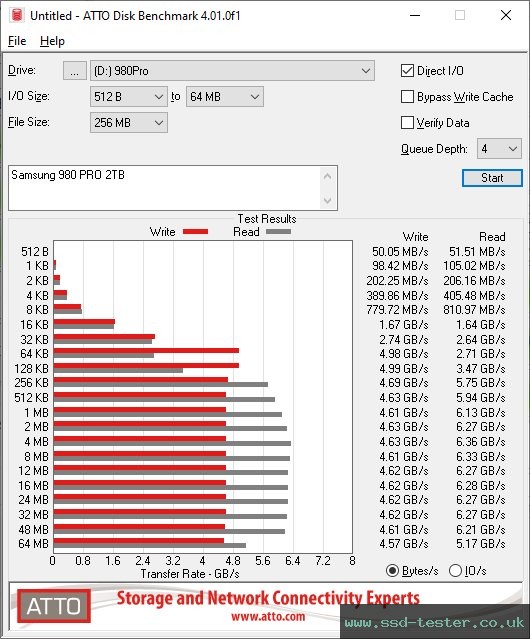Click the ATTO app icon in title bar
The width and height of the screenshot is (530, 639).
click(x=17, y=15)
